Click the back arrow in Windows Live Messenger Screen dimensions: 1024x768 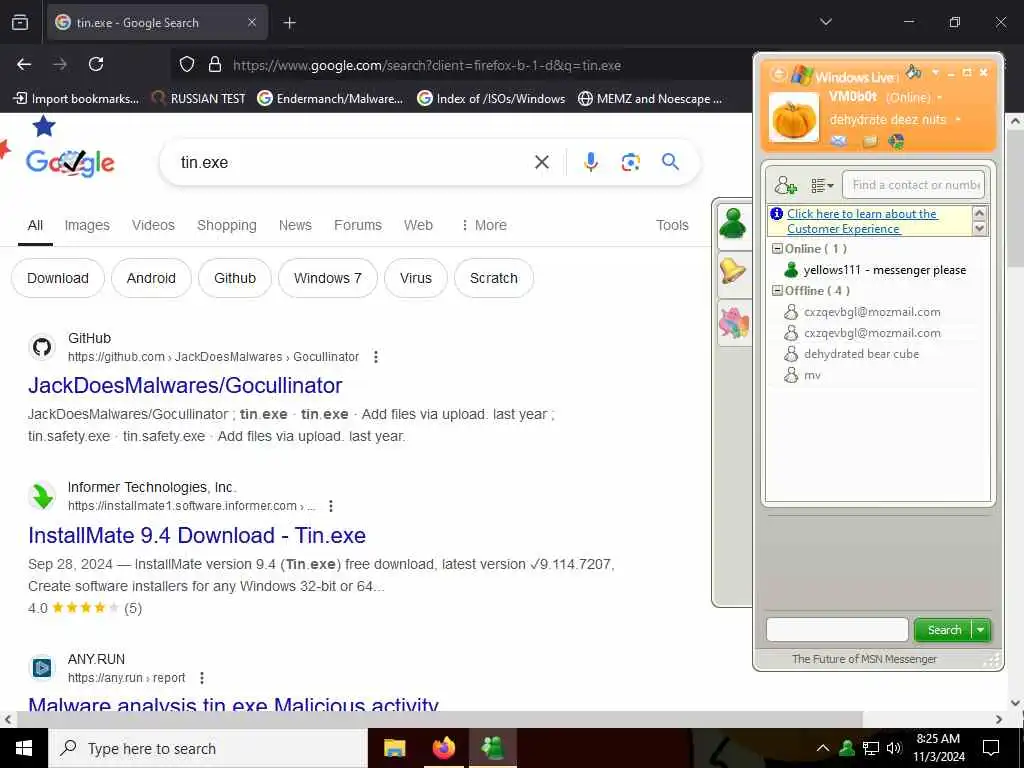point(778,74)
